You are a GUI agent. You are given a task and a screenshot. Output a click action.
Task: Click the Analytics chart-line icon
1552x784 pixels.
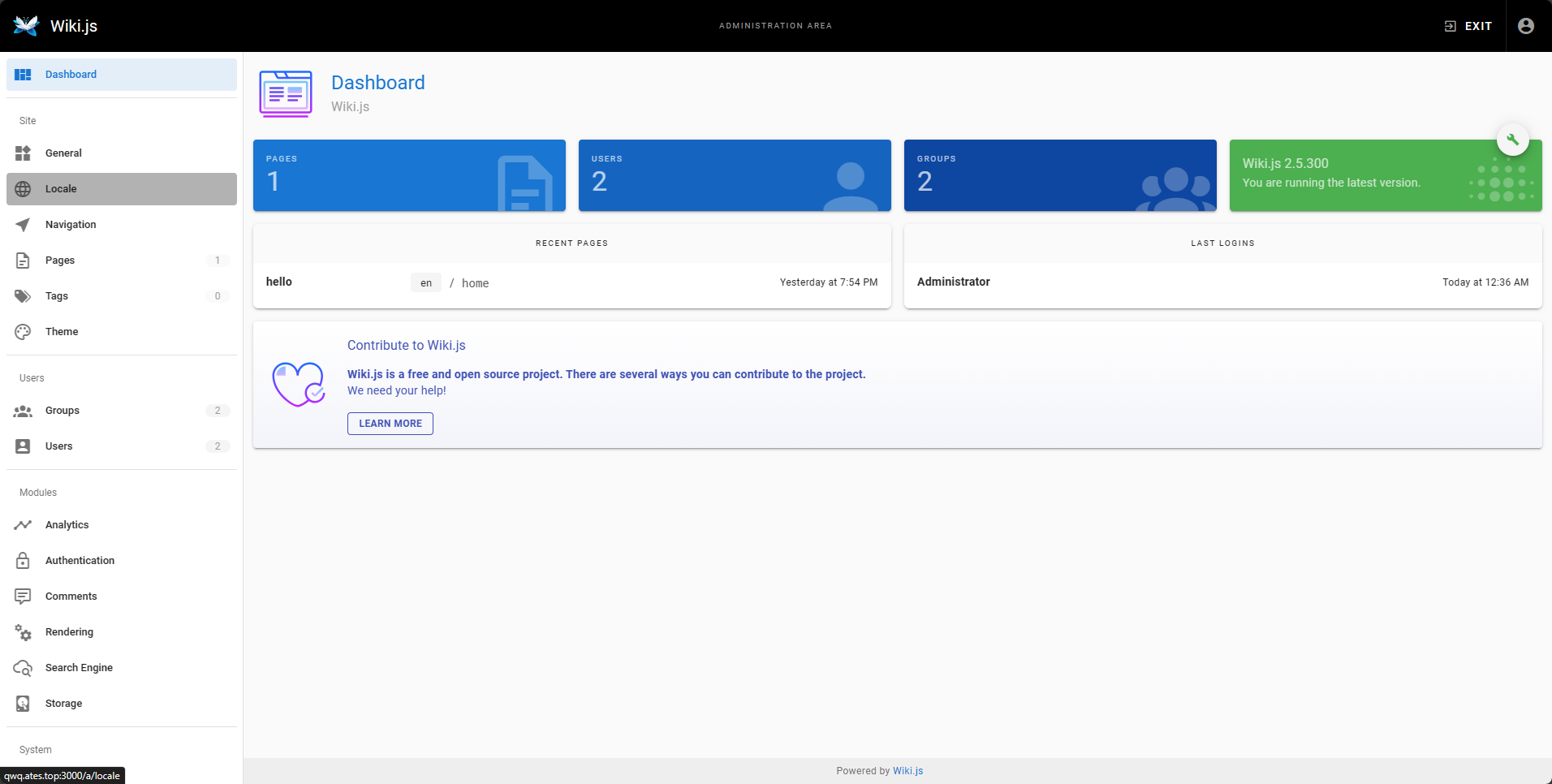click(23, 525)
